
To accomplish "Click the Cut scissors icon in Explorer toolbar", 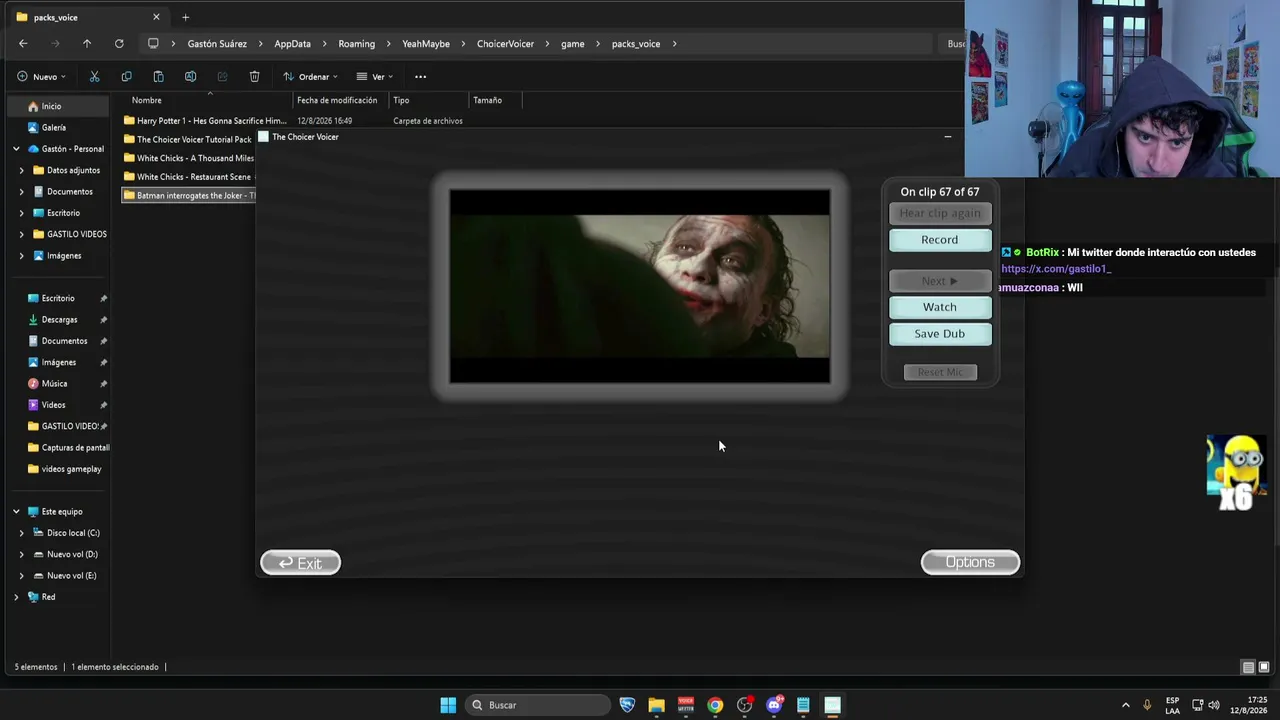I will pos(94,77).
